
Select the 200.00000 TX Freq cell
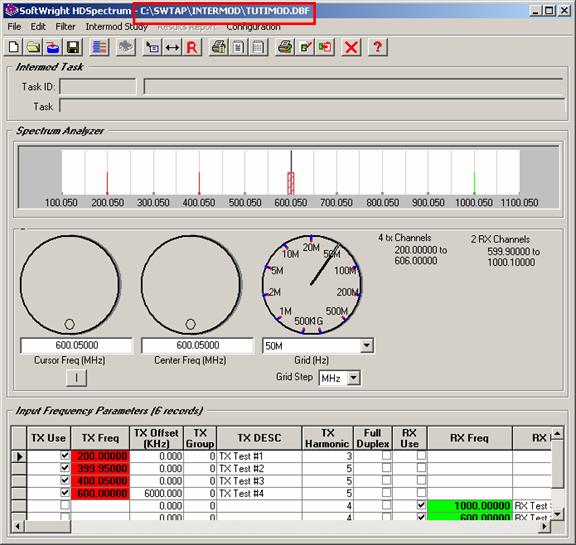tap(100, 456)
